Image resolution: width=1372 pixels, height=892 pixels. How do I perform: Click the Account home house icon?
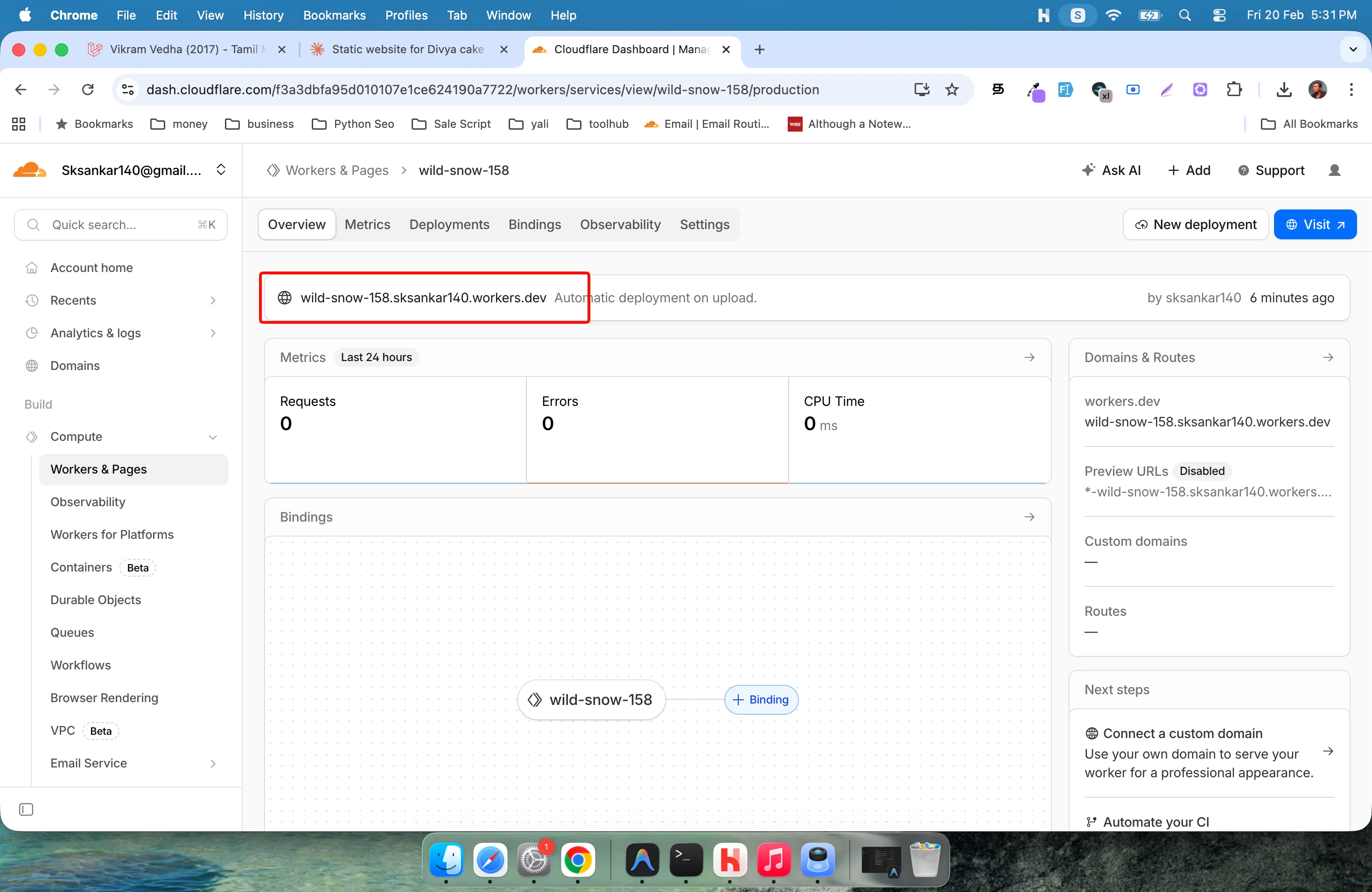pos(32,267)
